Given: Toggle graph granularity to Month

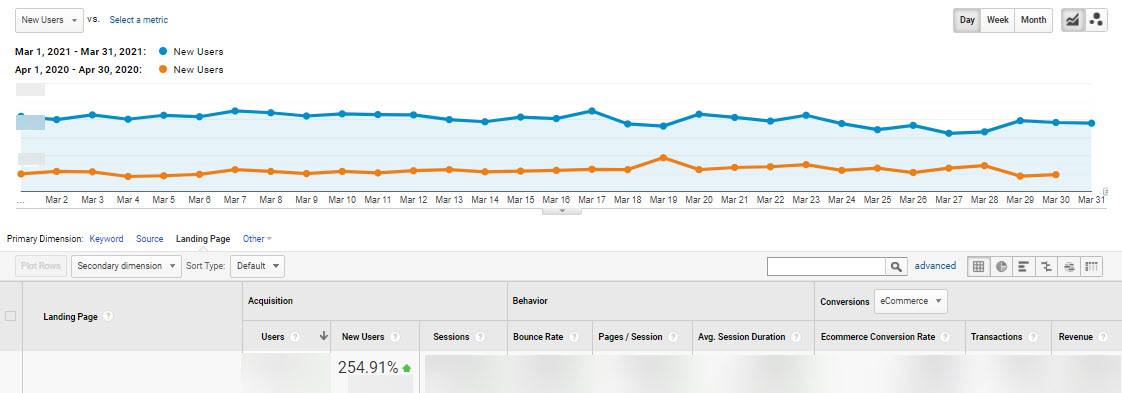Looking at the screenshot, I should tap(1033, 20).
